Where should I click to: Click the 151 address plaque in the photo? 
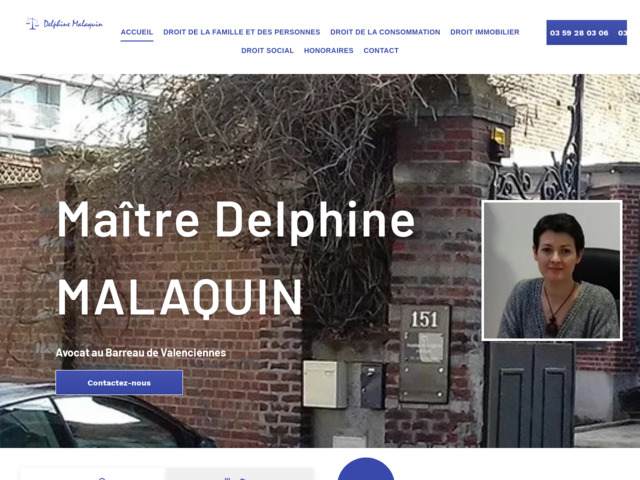tap(424, 353)
